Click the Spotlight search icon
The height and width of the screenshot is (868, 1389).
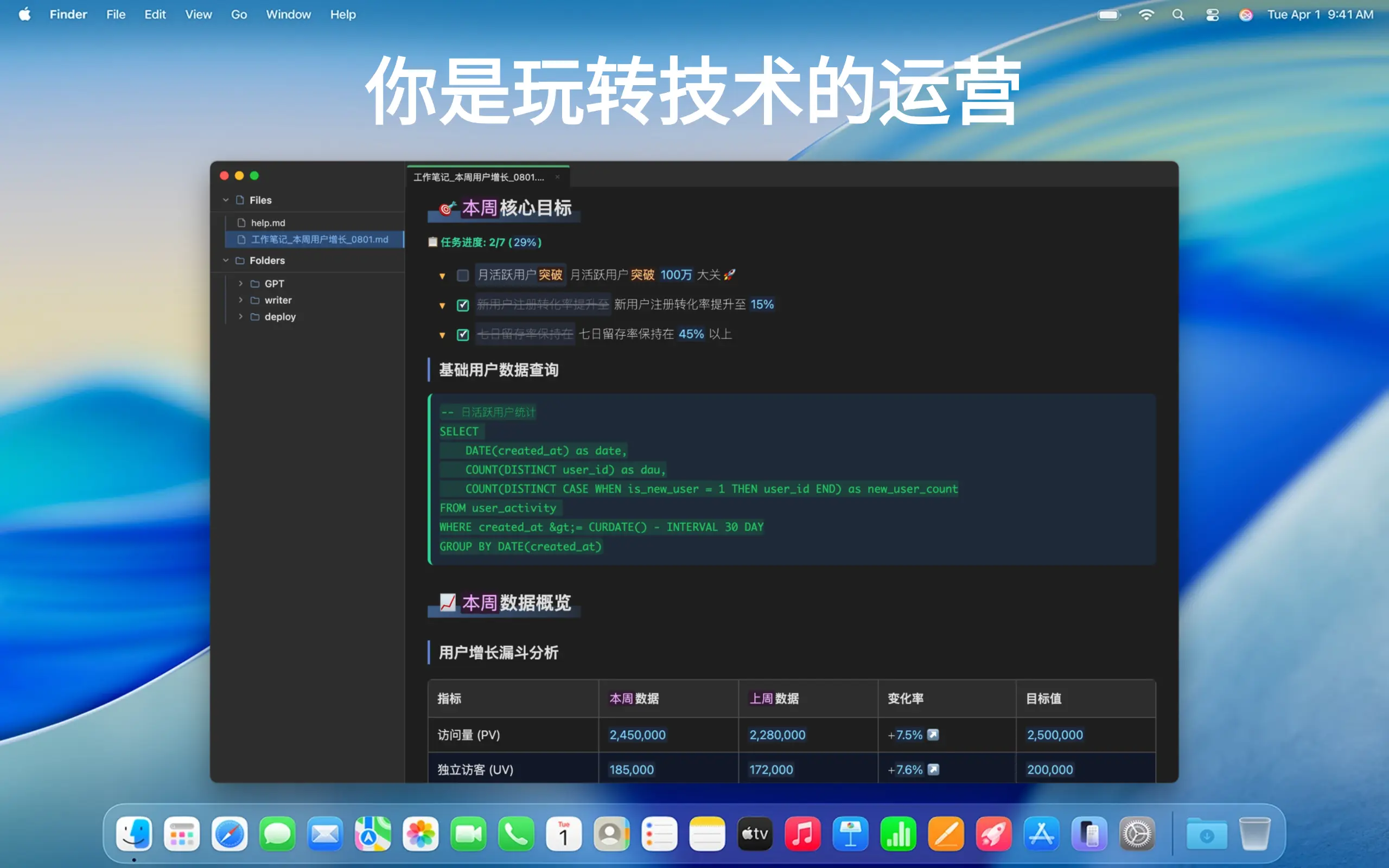pyautogui.click(x=1178, y=15)
